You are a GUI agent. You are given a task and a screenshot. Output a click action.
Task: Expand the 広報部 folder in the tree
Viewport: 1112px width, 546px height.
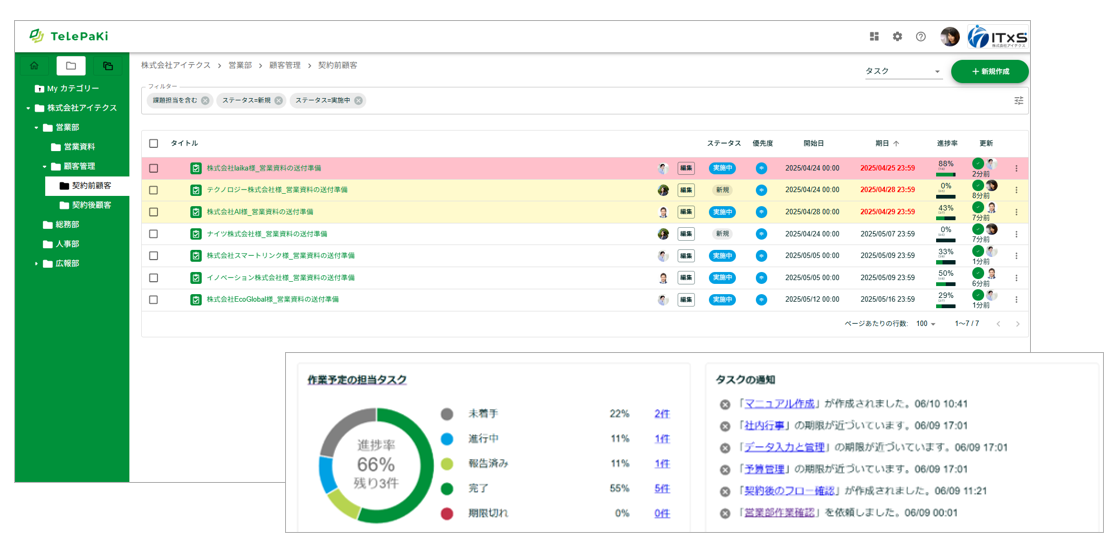[37, 264]
